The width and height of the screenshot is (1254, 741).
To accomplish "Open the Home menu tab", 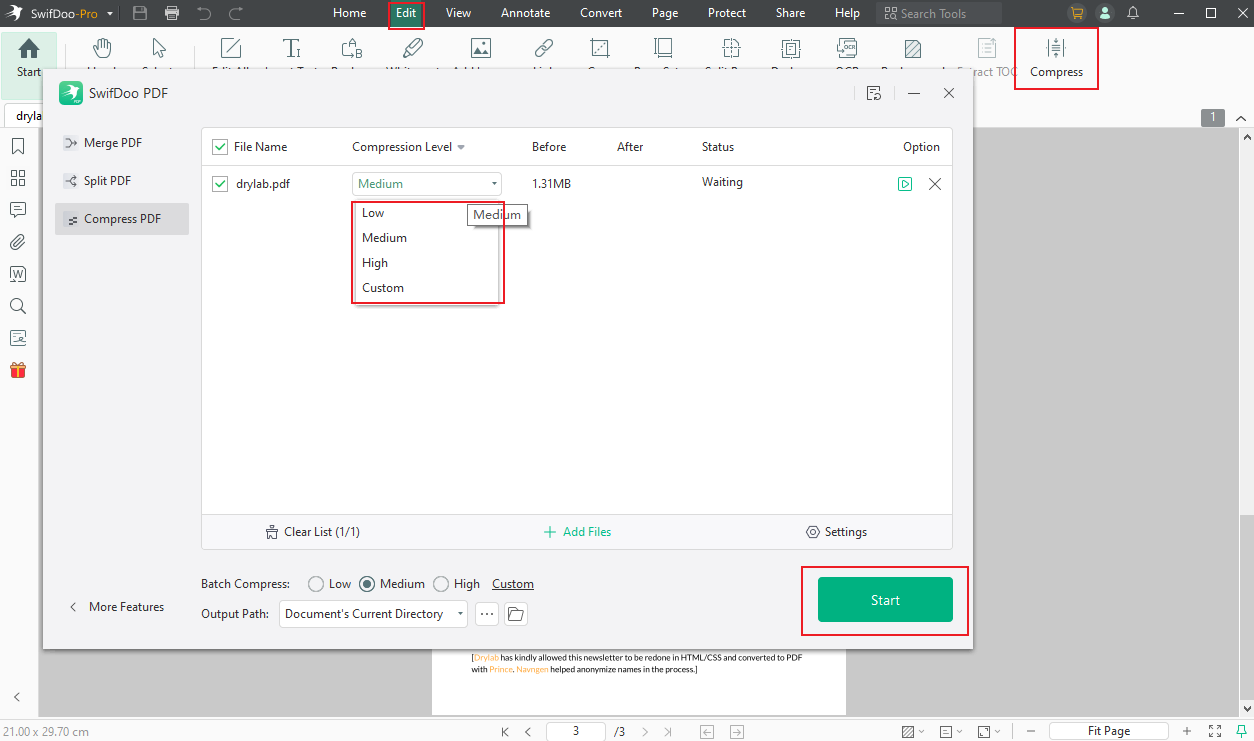I will (x=349, y=13).
